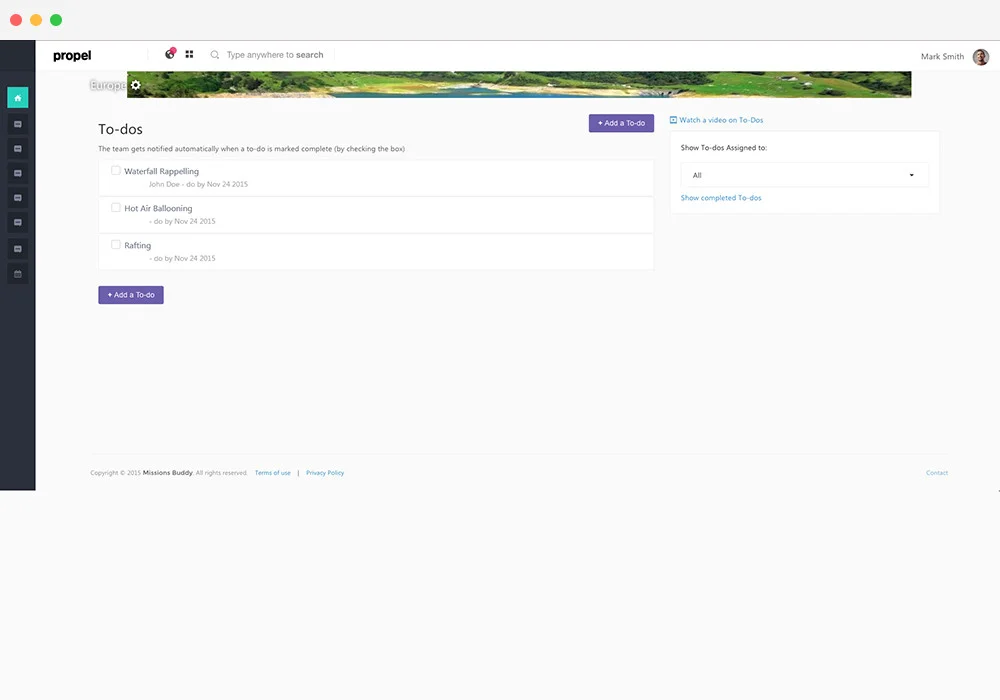Open trip settings with the gear on Europe banner
The image size is (1000, 700).
pos(136,85)
